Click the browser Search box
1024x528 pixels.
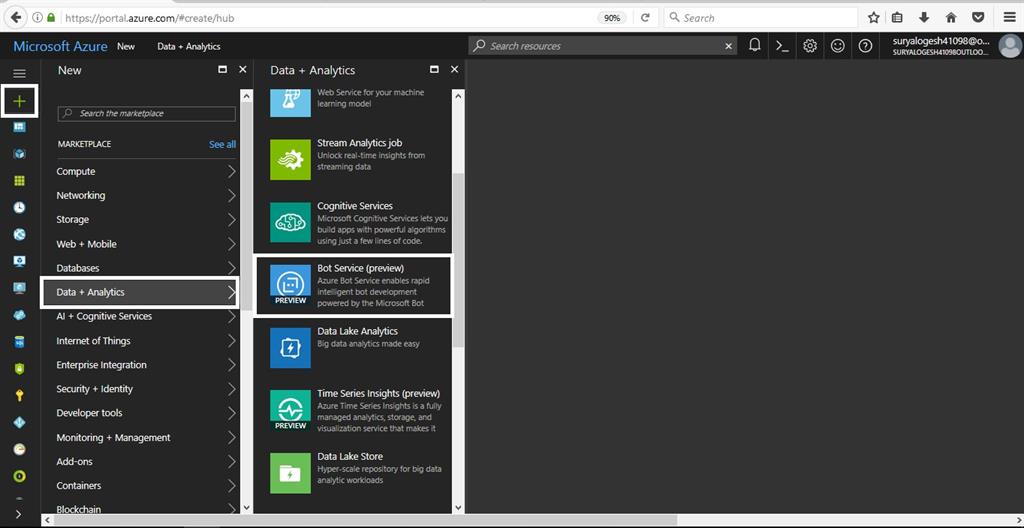(760, 18)
